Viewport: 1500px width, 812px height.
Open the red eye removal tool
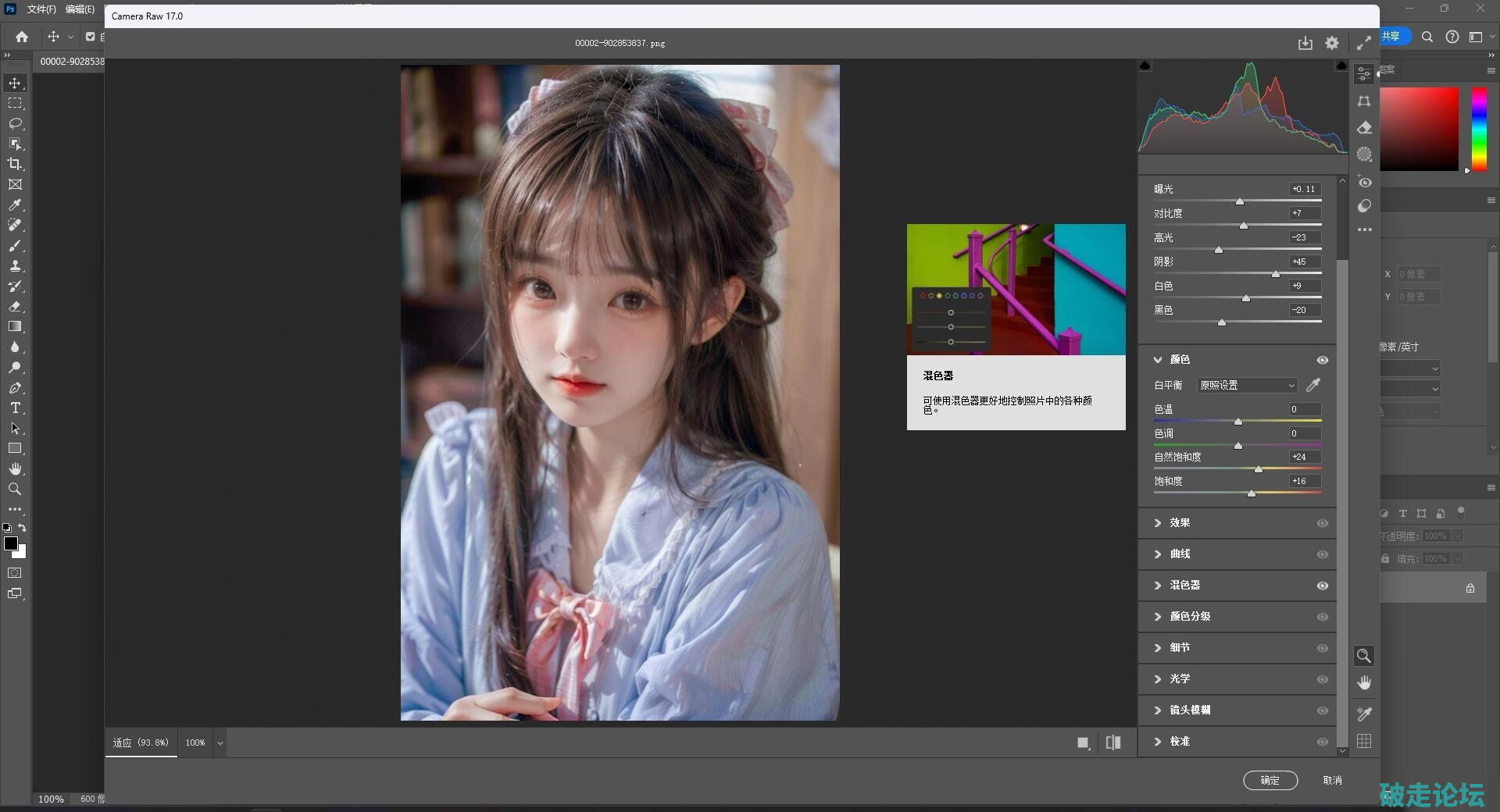pos(1365,182)
